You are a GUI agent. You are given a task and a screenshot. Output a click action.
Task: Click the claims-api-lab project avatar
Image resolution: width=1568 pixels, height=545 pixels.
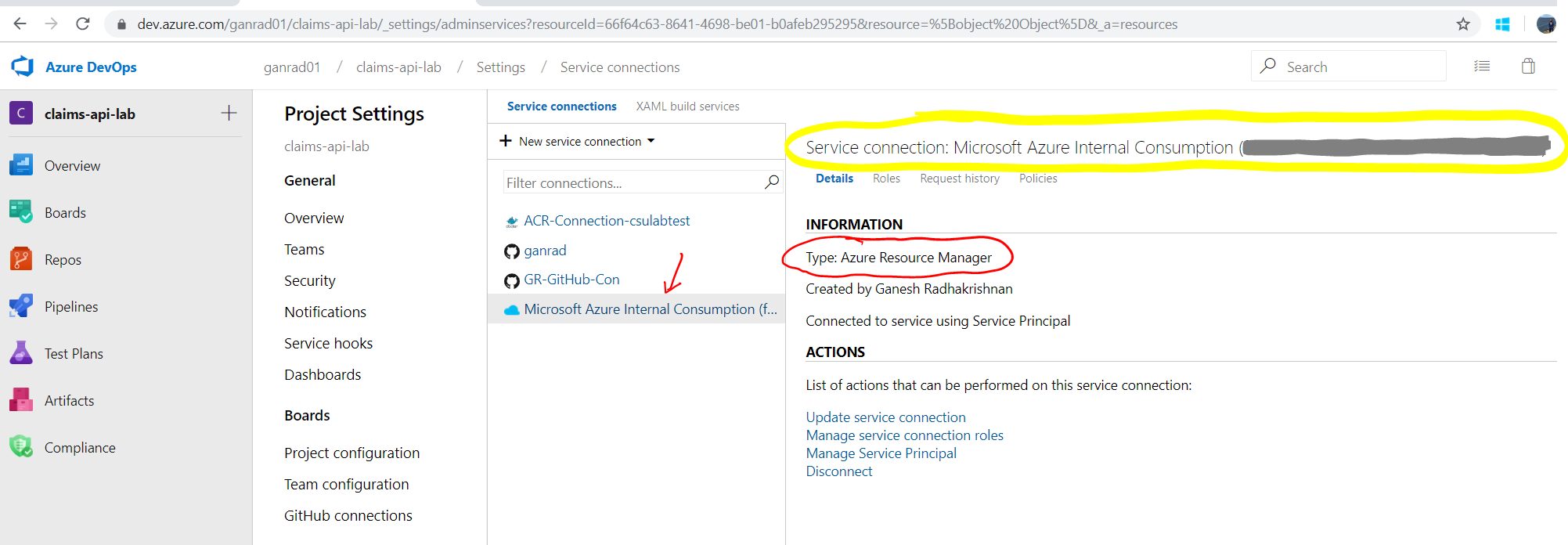click(21, 114)
